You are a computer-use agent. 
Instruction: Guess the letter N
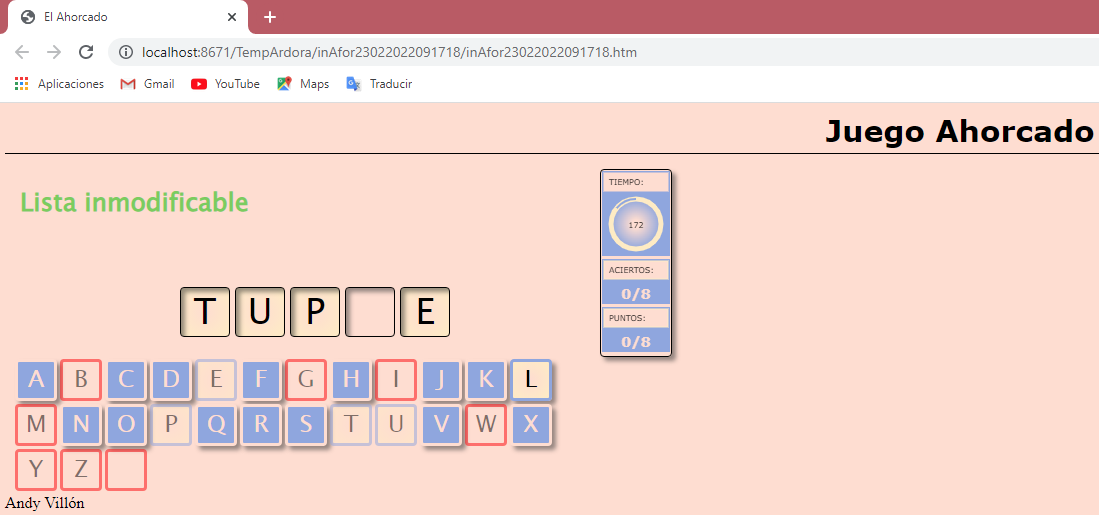pyautogui.click(x=81, y=425)
